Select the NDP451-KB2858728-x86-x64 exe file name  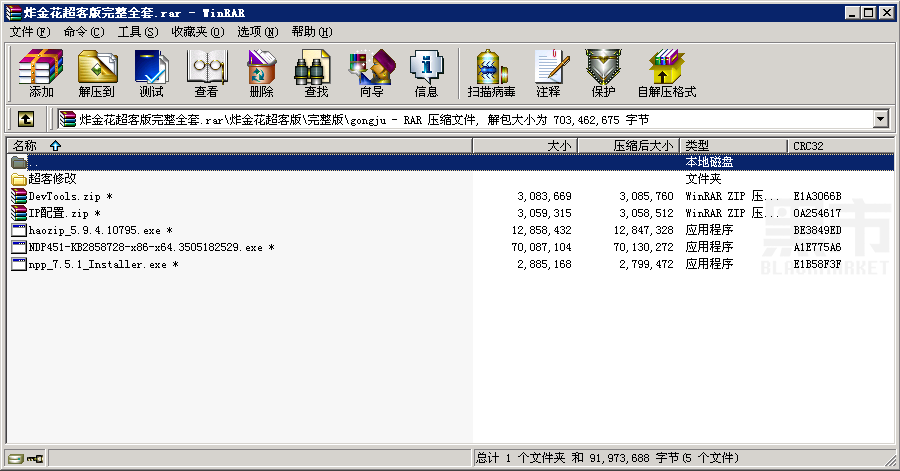[151, 247]
